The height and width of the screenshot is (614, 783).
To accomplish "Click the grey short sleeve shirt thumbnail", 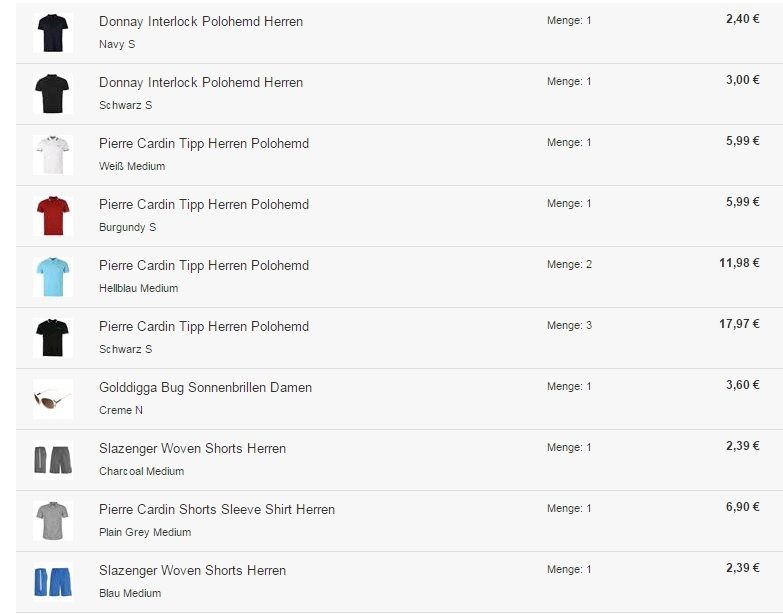I will (x=52, y=521).
